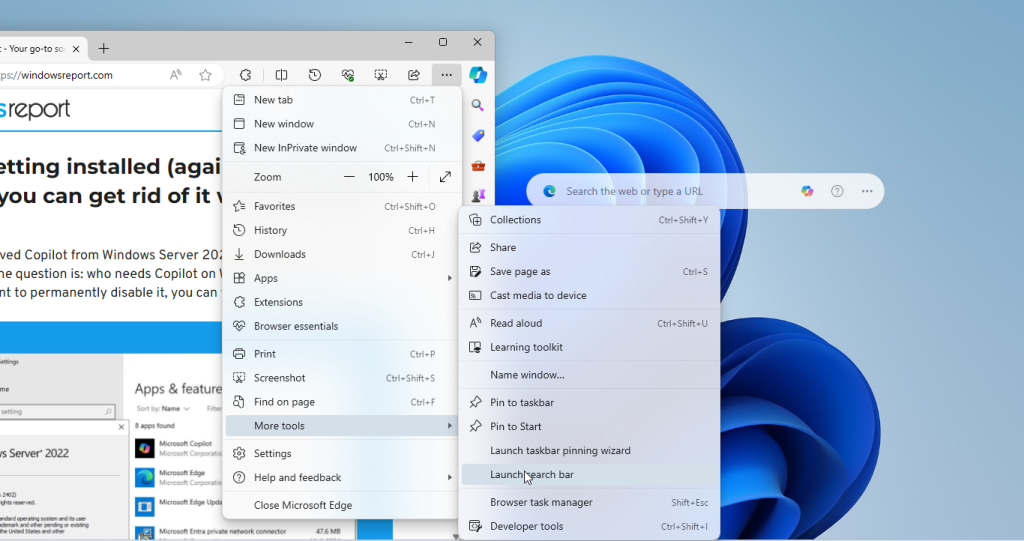This screenshot has height=541, width=1024.
Task: Choose Cast media to device
Action: [x=590, y=295]
